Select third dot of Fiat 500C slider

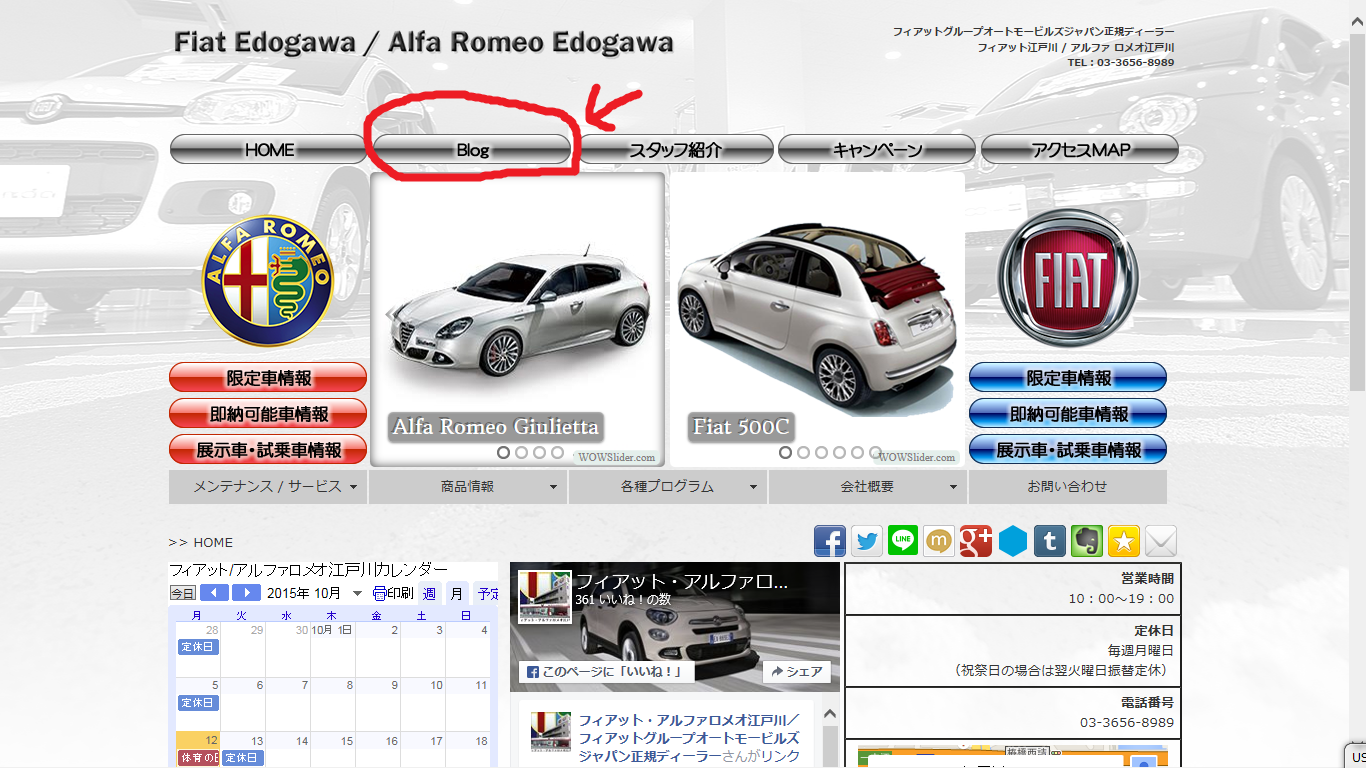pos(822,453)
